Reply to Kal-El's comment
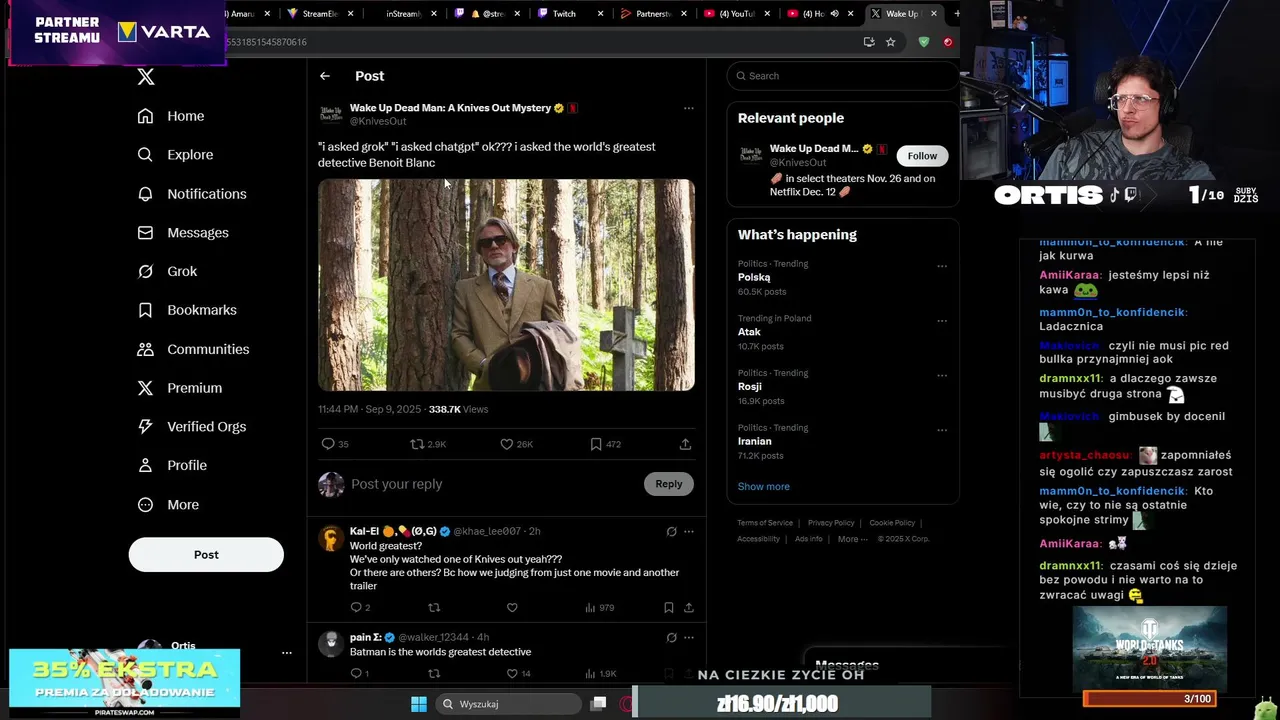The image size is (1280, 720). [x=360, y=608]
